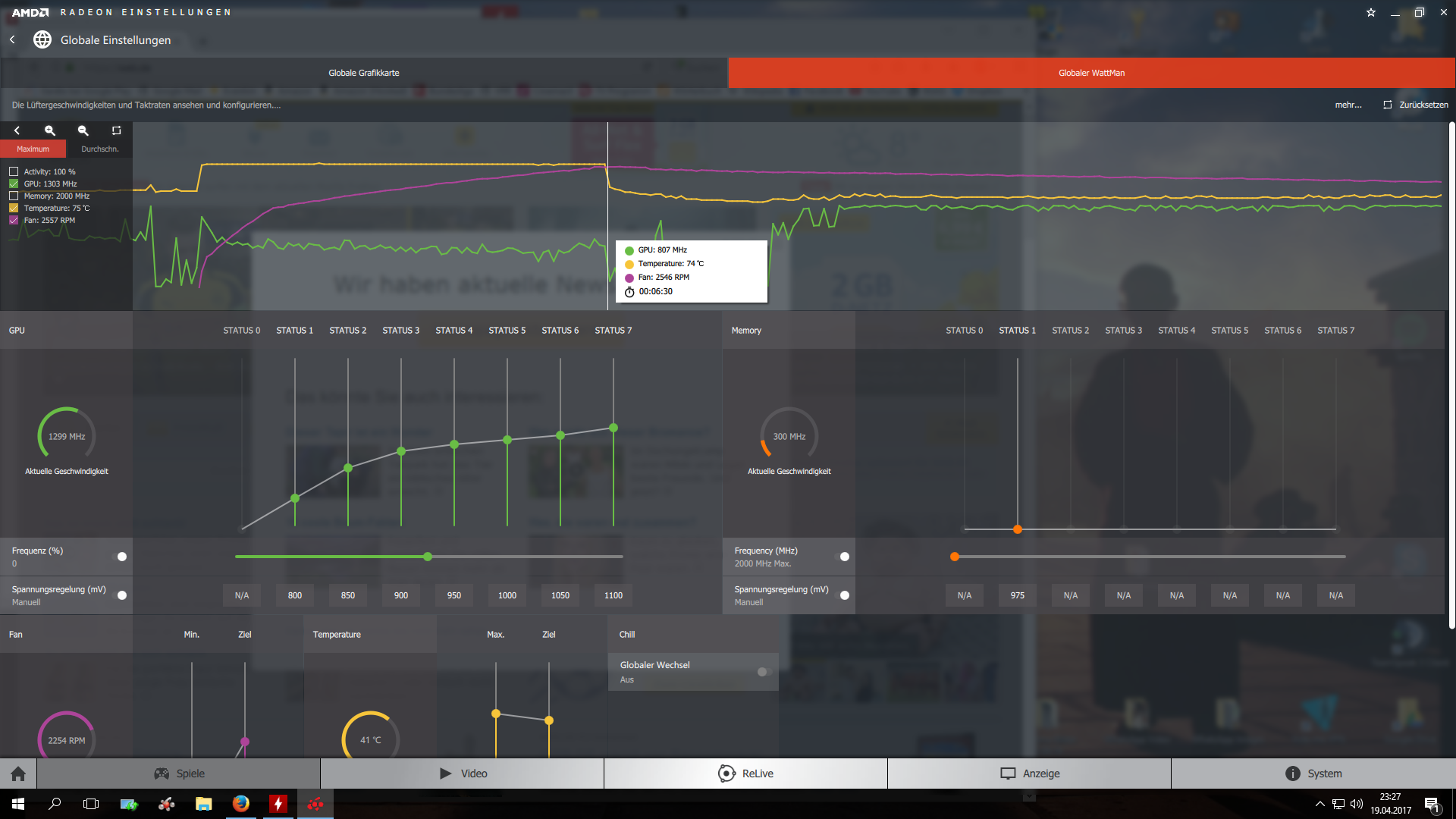
Task: Open the Windows Start menu
Action: (x=18, y=804)
